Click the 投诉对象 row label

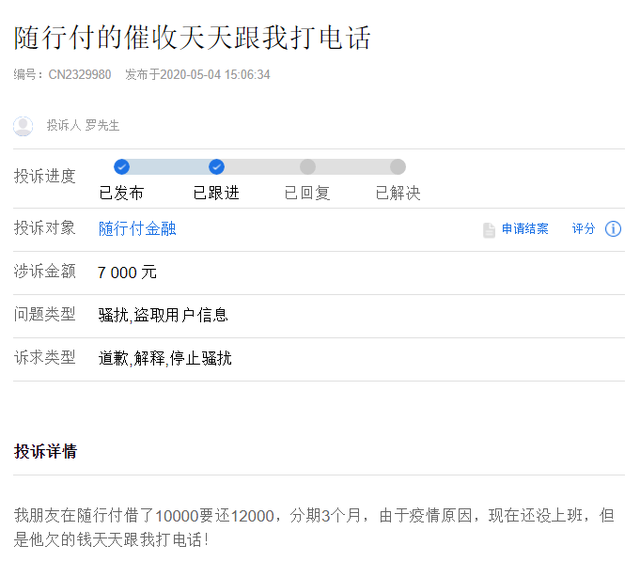45,228
